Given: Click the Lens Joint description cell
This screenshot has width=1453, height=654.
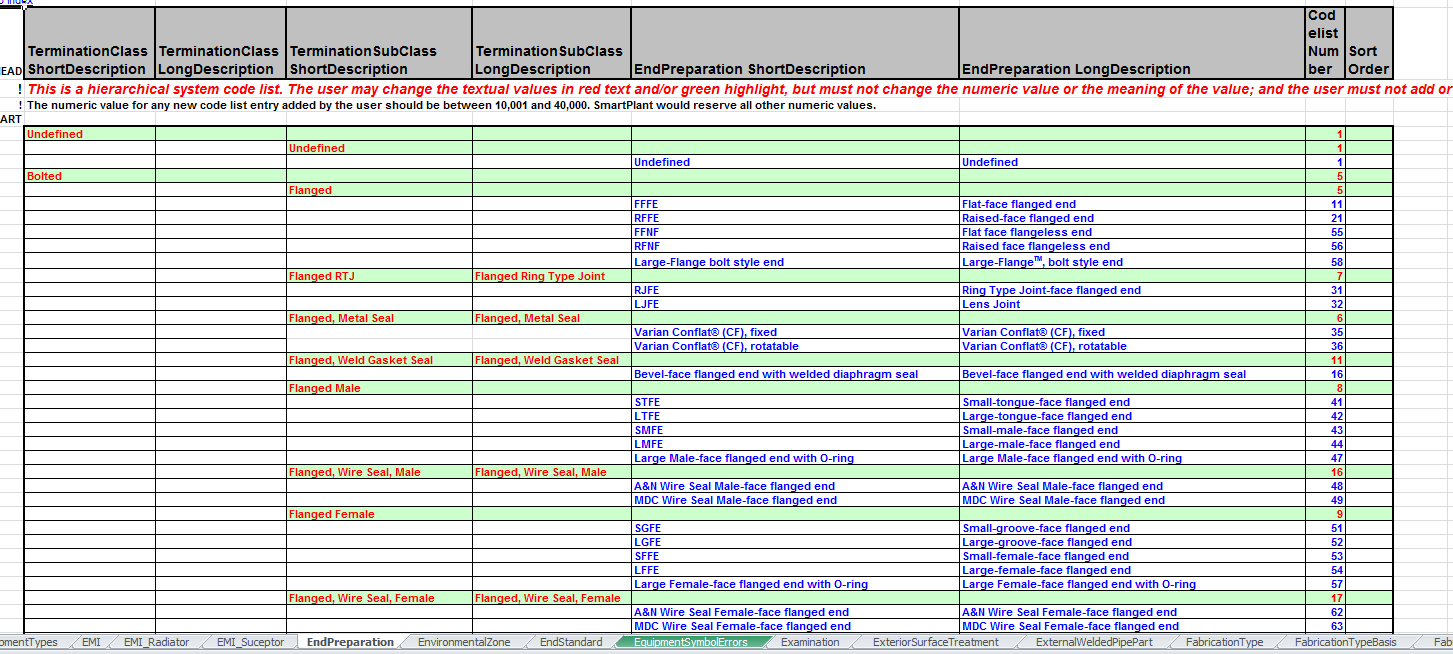Looking at the screenshot, I should (x=1132, y=304).
